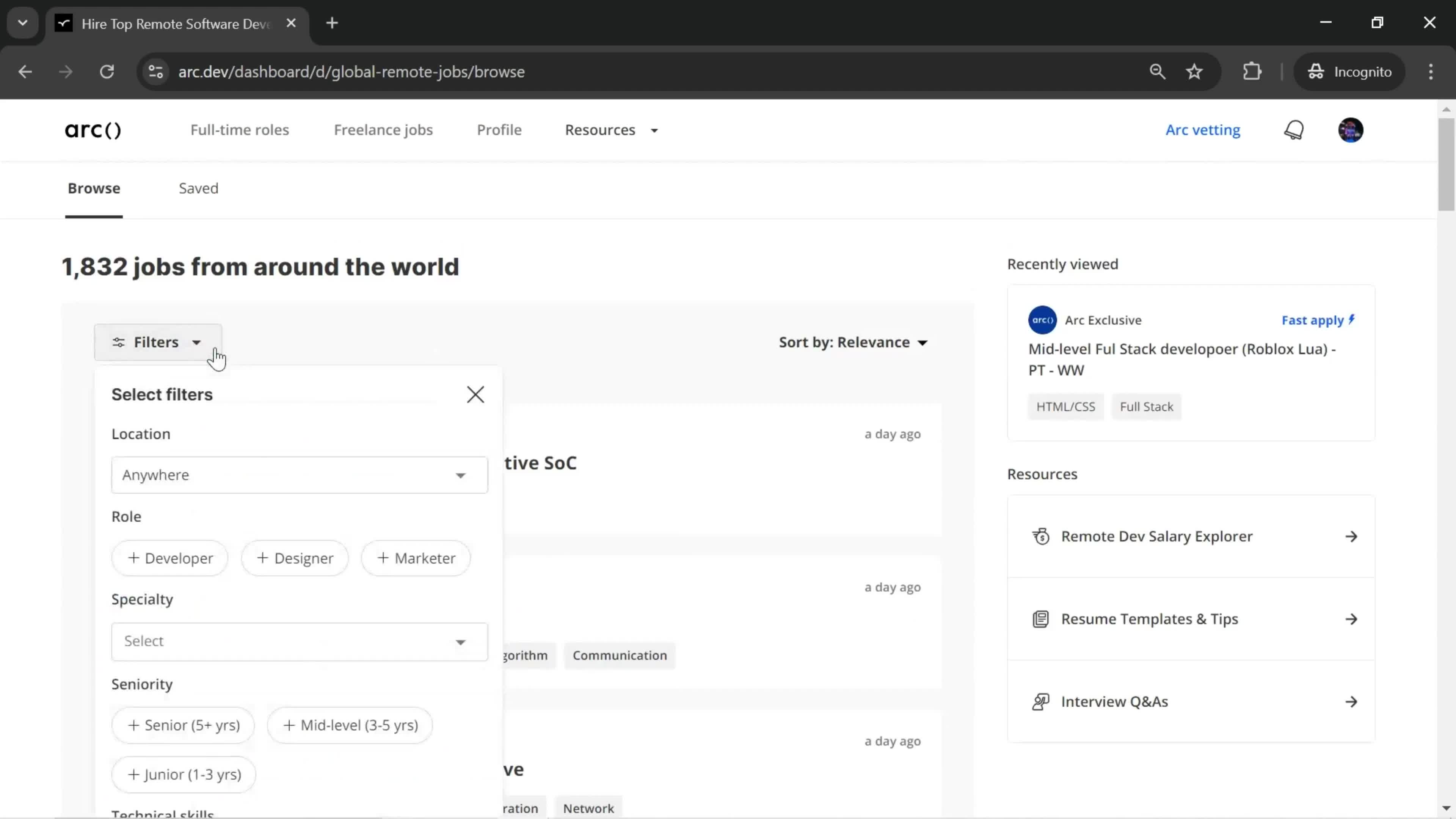Switch to the Saved tab
This screenshot has height=819, width=1456.
pyautogui.click(x=198, y=188)
